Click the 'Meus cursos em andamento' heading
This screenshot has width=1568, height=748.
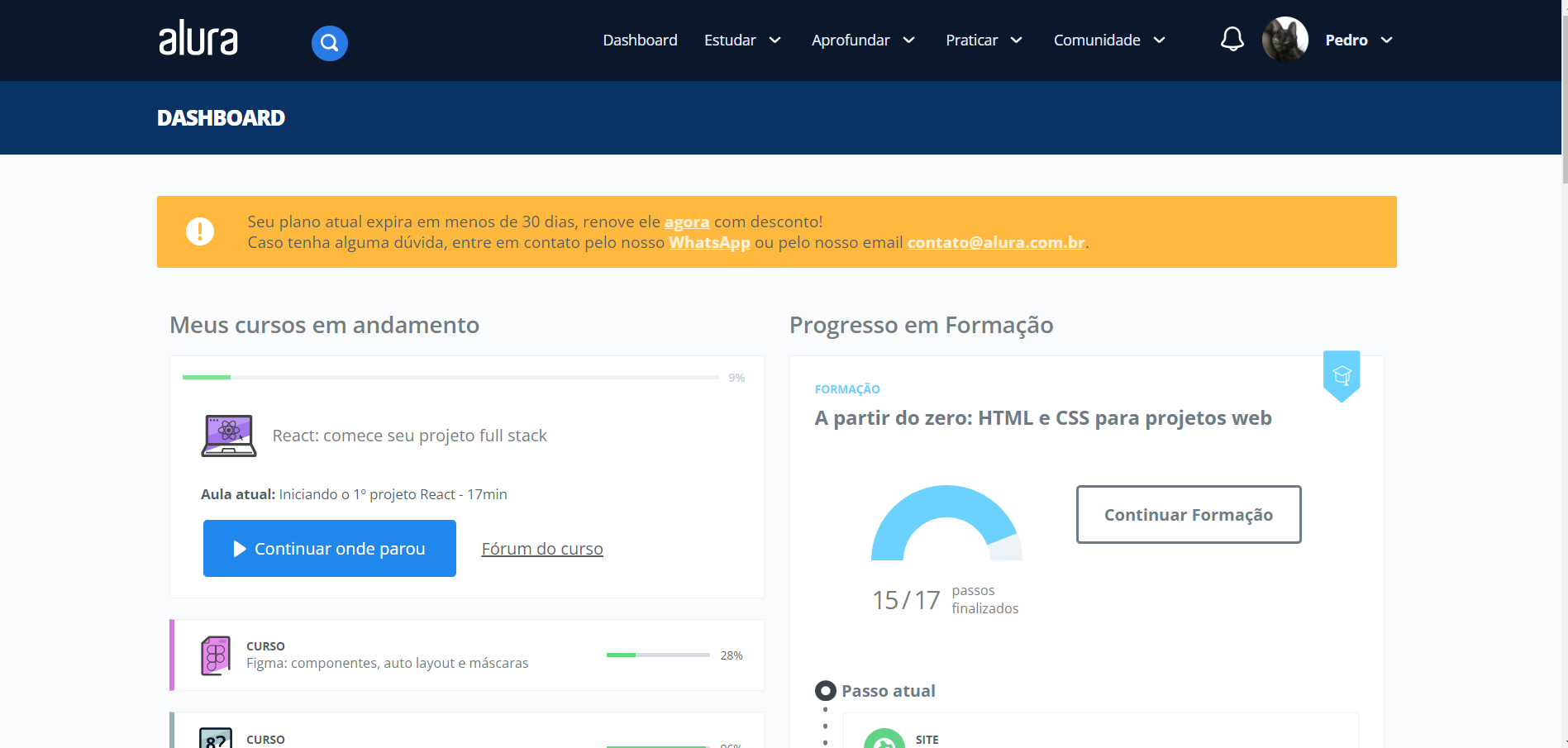click(x=324, y=325)
